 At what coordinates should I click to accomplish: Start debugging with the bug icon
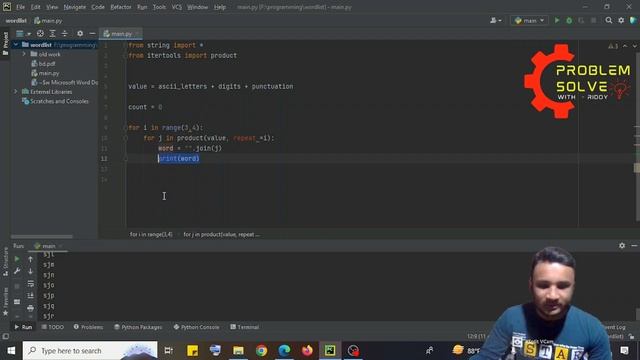click(x=569, y=20)
